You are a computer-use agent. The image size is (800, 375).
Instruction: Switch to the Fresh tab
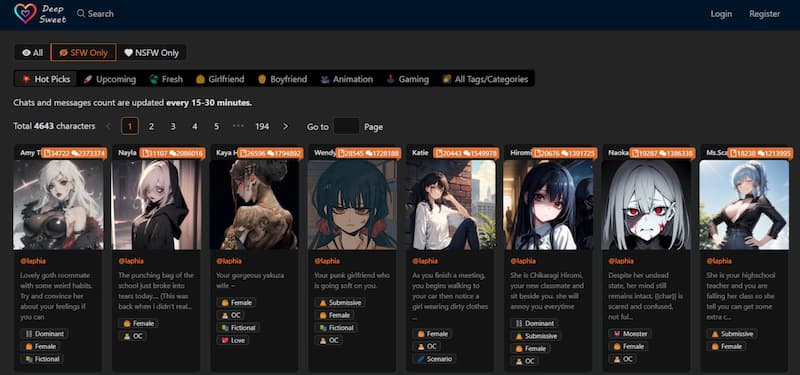click(166, 79)
